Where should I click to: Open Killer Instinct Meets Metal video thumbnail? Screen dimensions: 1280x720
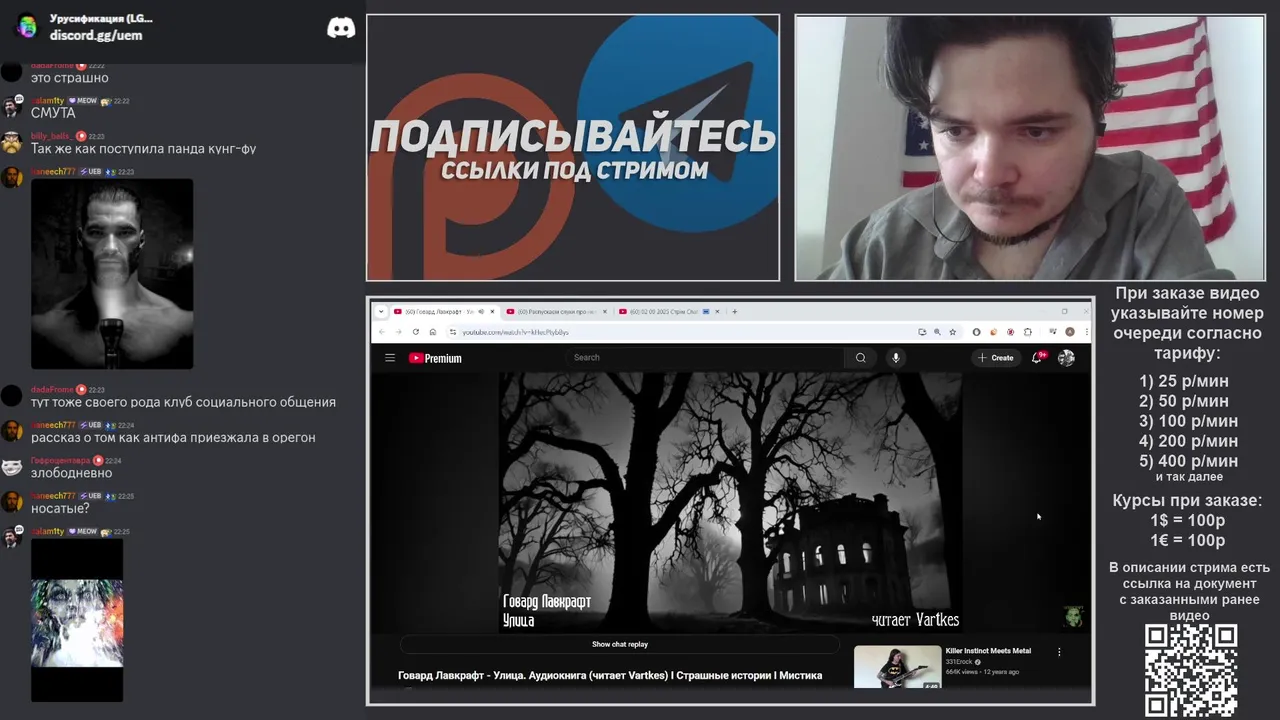897,666
